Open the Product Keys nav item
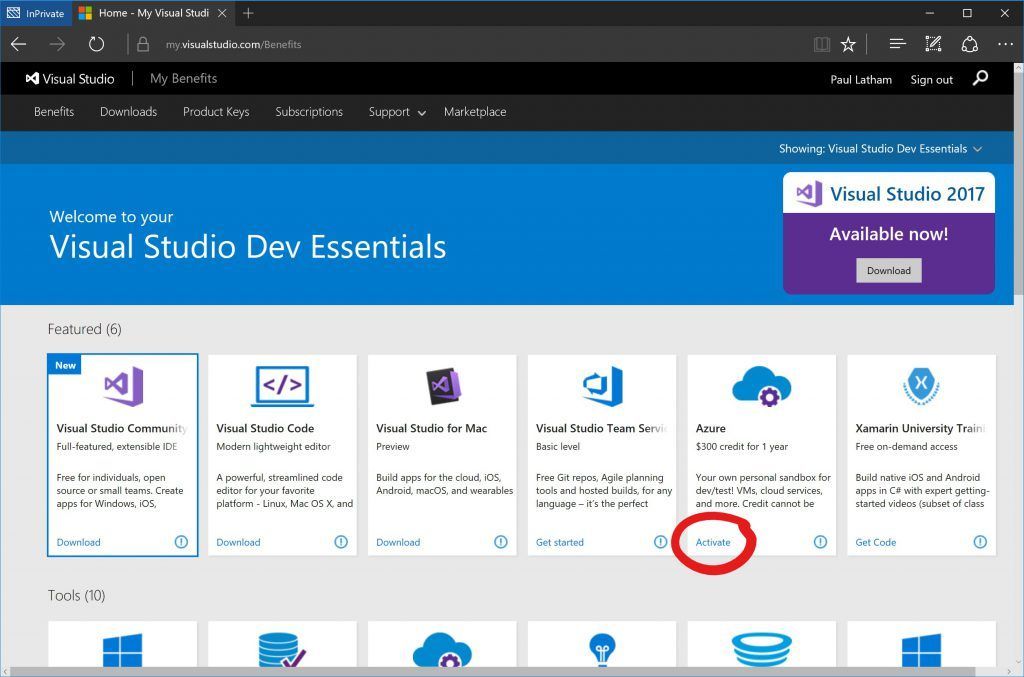 click(x=216, y=112)
